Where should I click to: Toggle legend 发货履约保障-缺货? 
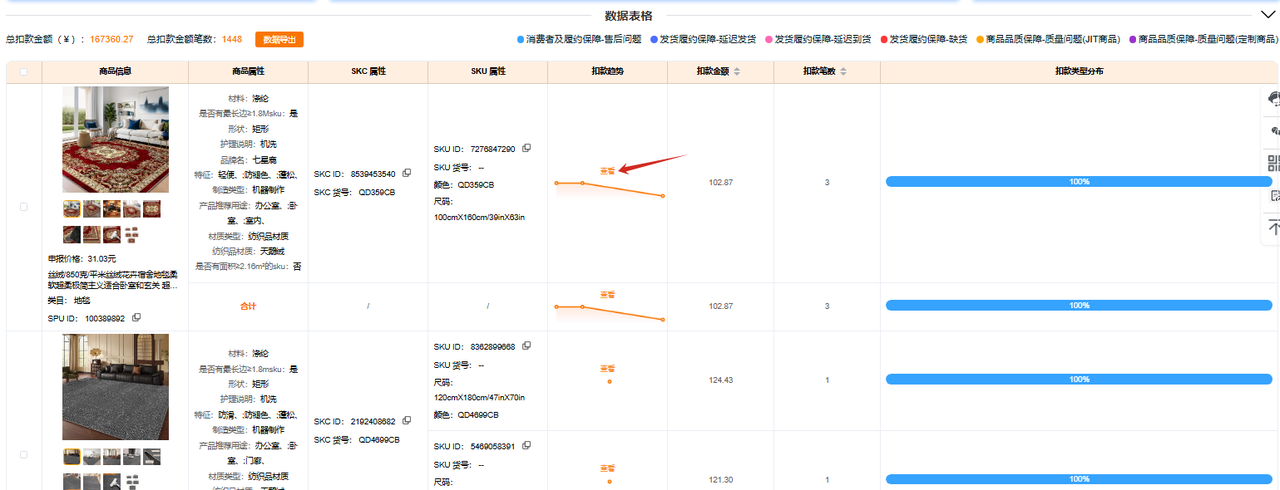[924, 39]
